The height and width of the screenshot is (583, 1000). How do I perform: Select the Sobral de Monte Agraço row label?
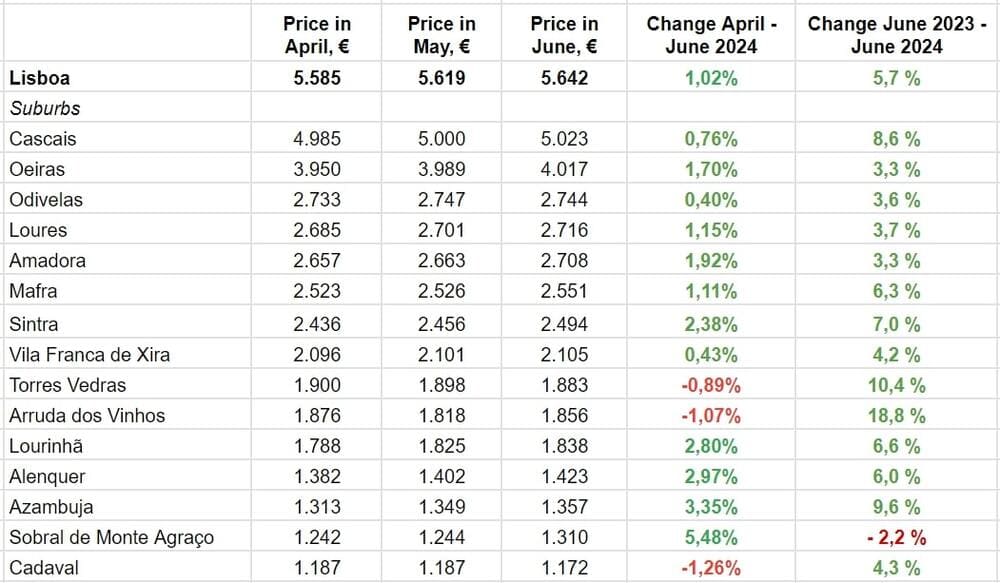112,538
